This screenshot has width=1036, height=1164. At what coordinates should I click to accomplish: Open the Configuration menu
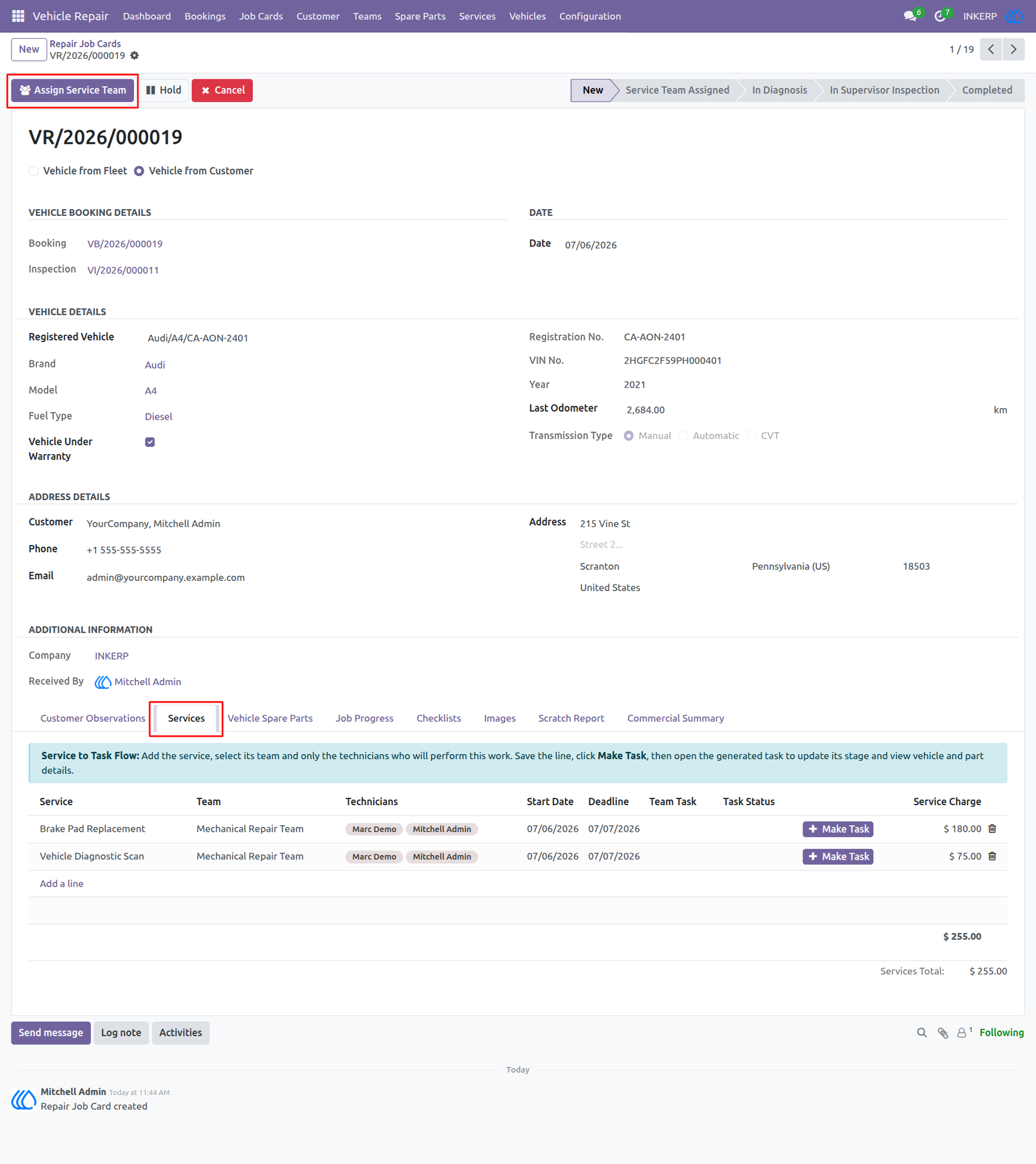[590, 16]
